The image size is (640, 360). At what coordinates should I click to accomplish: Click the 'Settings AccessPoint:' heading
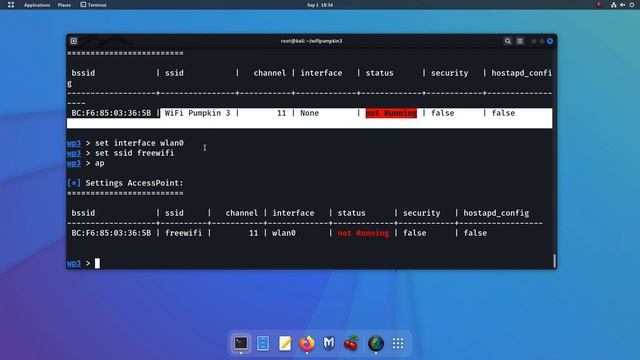135,183
